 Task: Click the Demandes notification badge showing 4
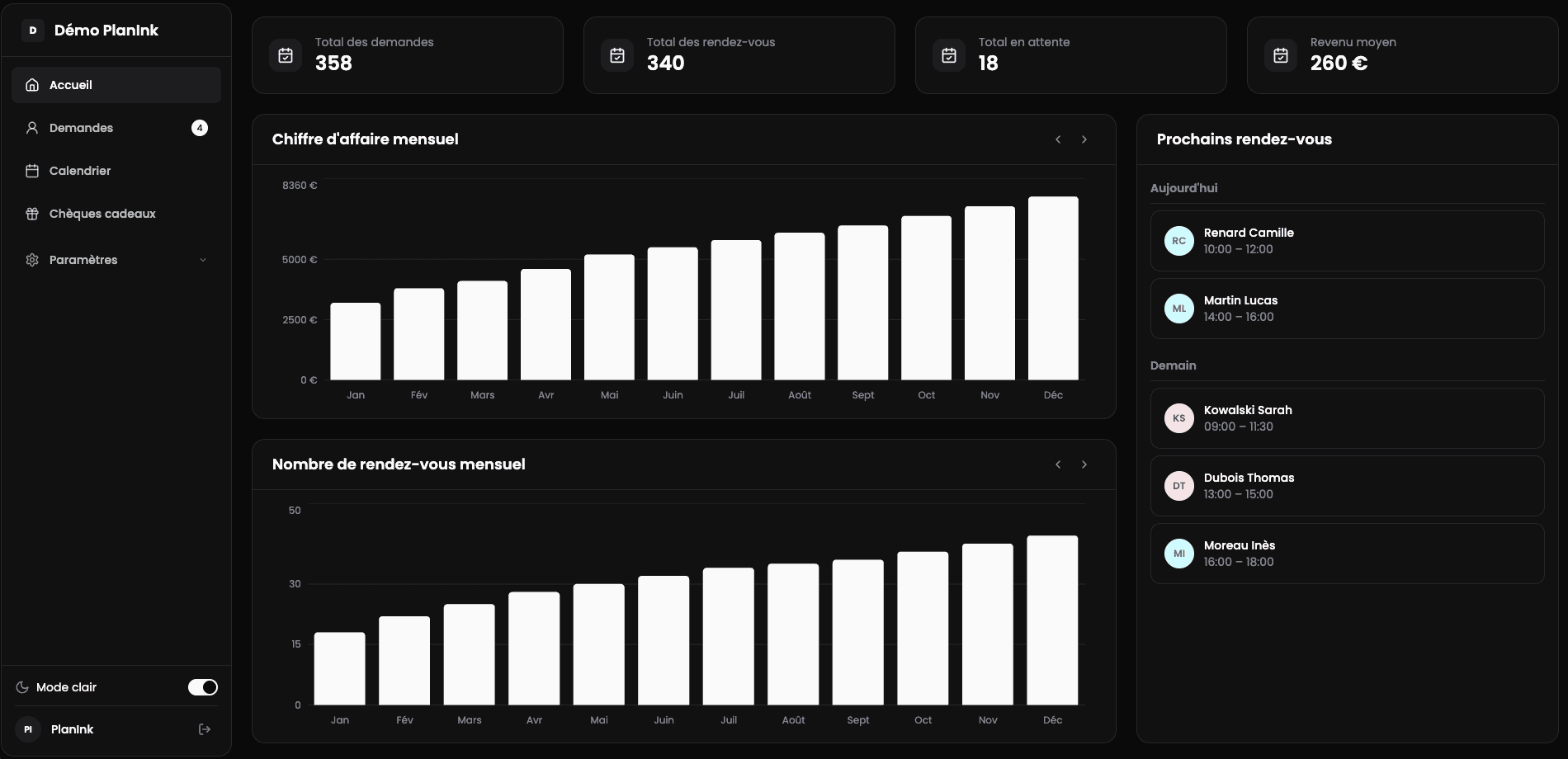tap(199, 128)
